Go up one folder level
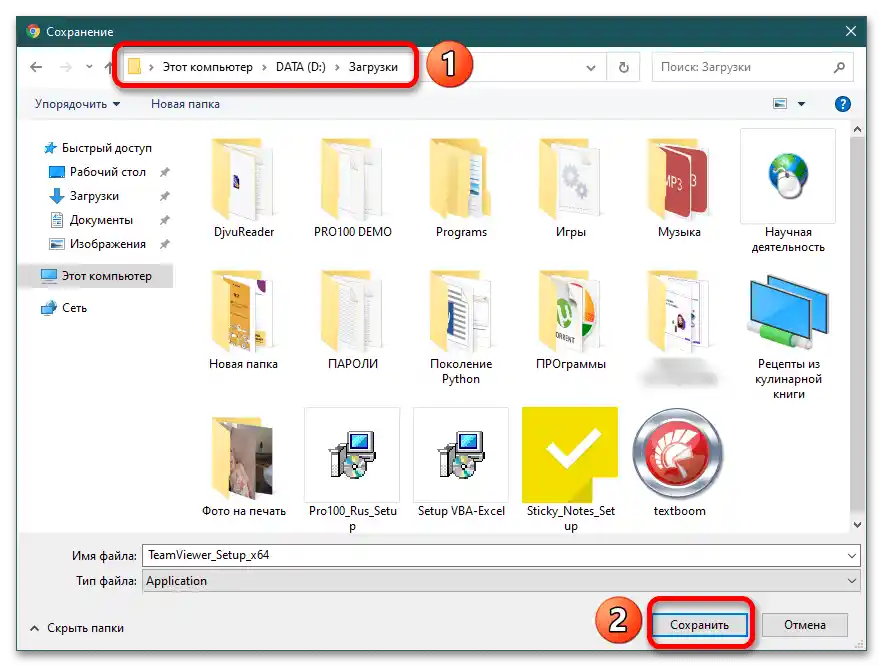This screenshot has height=667, width=883. [x=109, y=67]
